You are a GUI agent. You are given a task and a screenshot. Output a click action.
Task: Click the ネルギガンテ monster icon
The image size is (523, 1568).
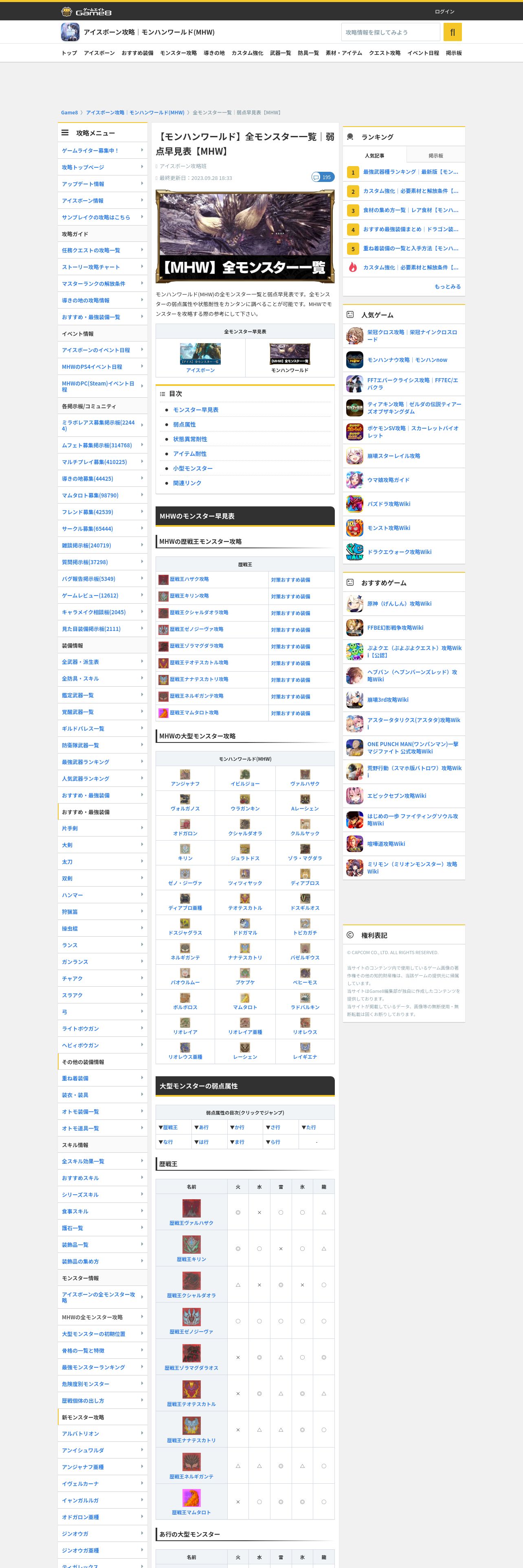pos(185,948)
